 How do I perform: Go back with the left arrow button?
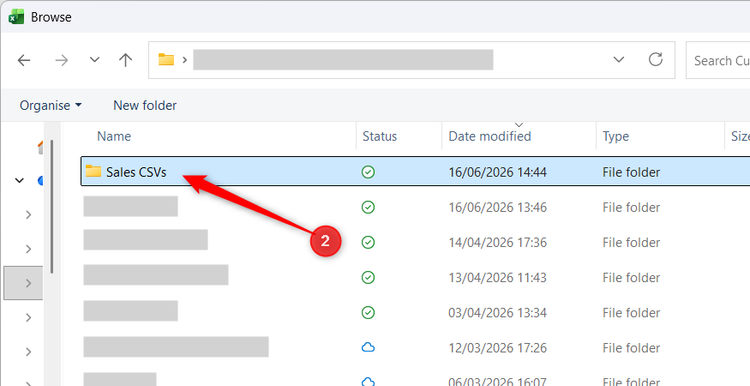tap(23, 60)
